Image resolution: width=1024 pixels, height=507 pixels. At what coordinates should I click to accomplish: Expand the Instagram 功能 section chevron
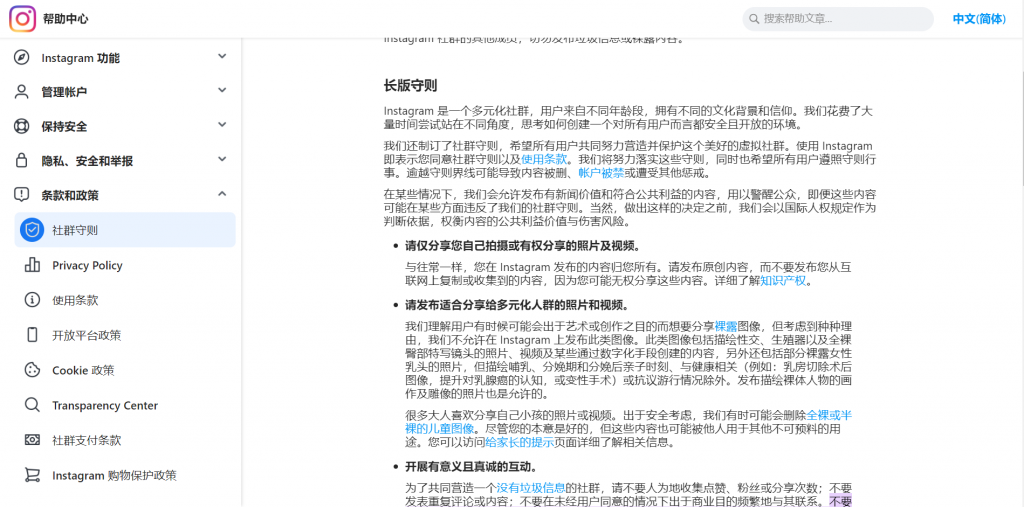(222, 57)
